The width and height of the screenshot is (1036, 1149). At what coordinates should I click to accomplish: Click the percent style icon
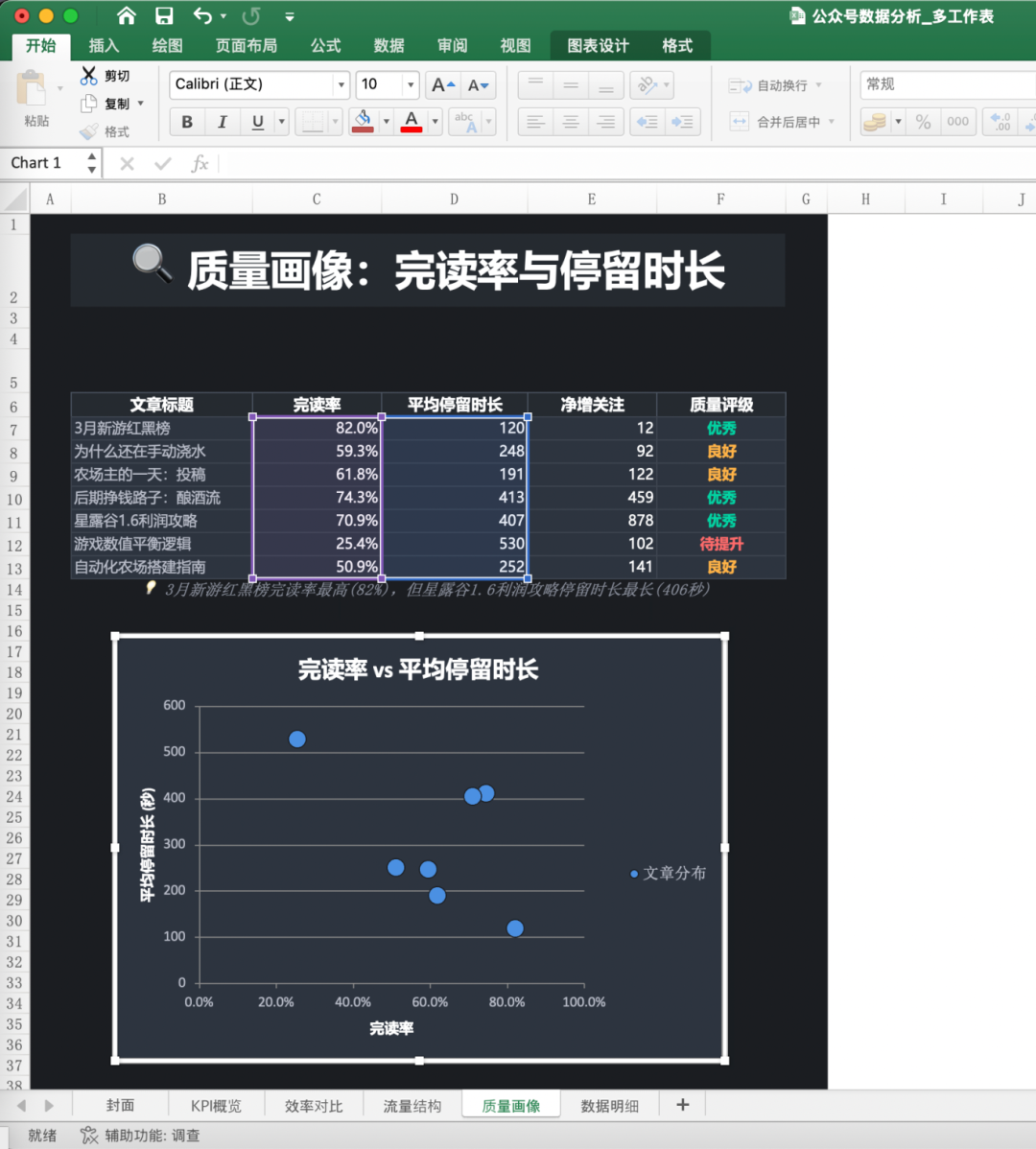pyautogui.click(x=923, y=122)
